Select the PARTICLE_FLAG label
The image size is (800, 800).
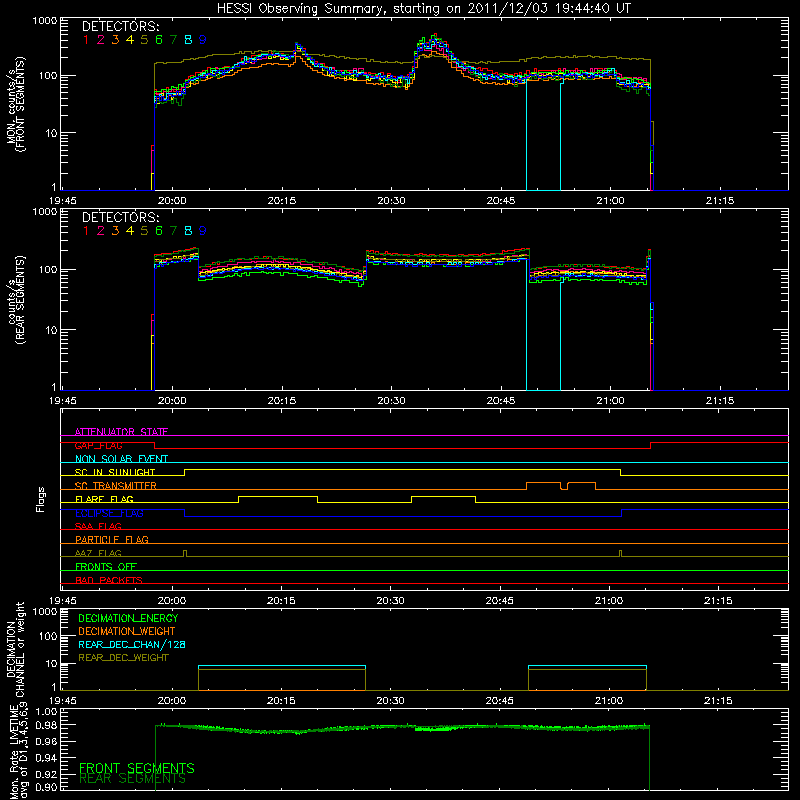tap(112, 539)
